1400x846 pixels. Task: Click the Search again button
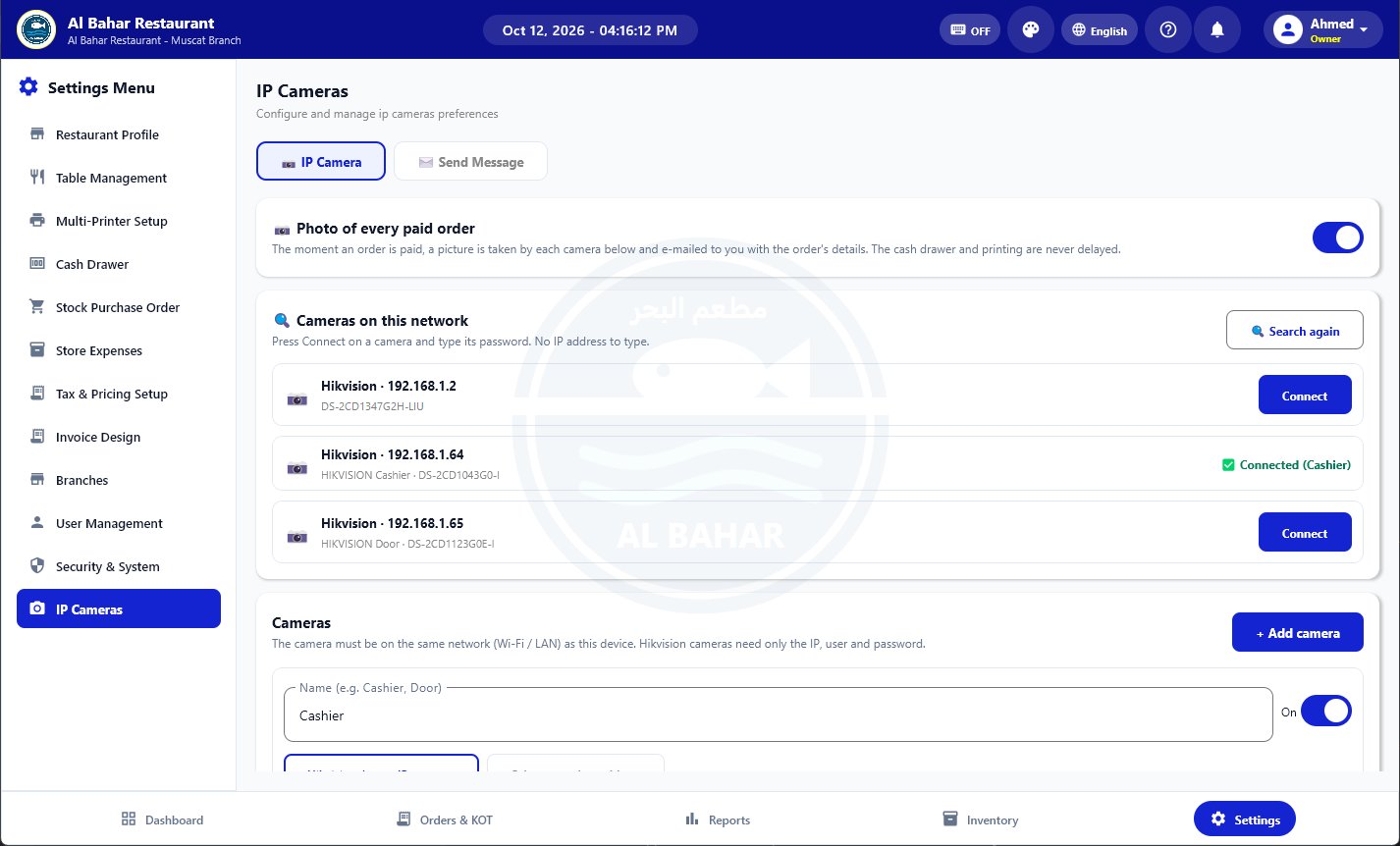point(1295,330)
